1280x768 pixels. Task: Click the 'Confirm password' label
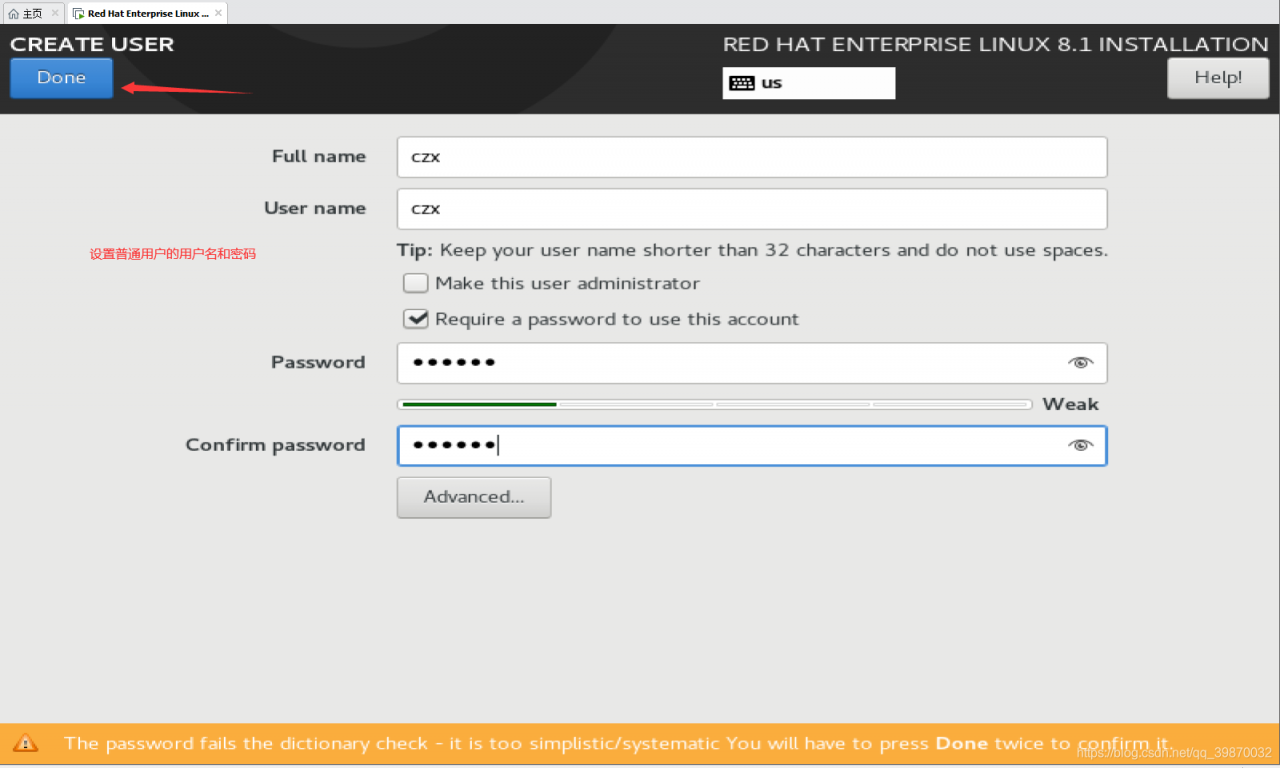click(x=275, y=446)
